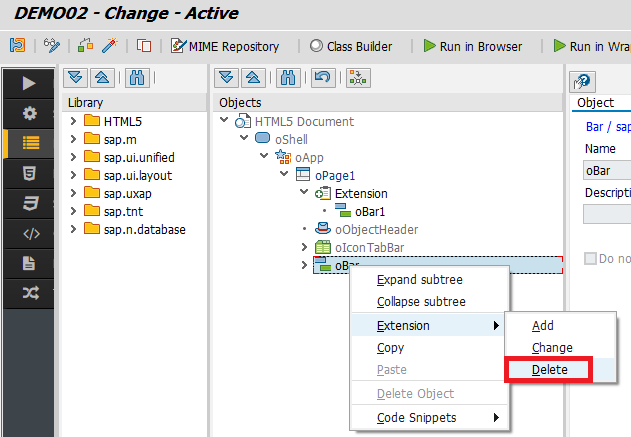Collapse all nodes in Library panel
The height and width of the screenshot is (437, 631).
tap(102, 78)
